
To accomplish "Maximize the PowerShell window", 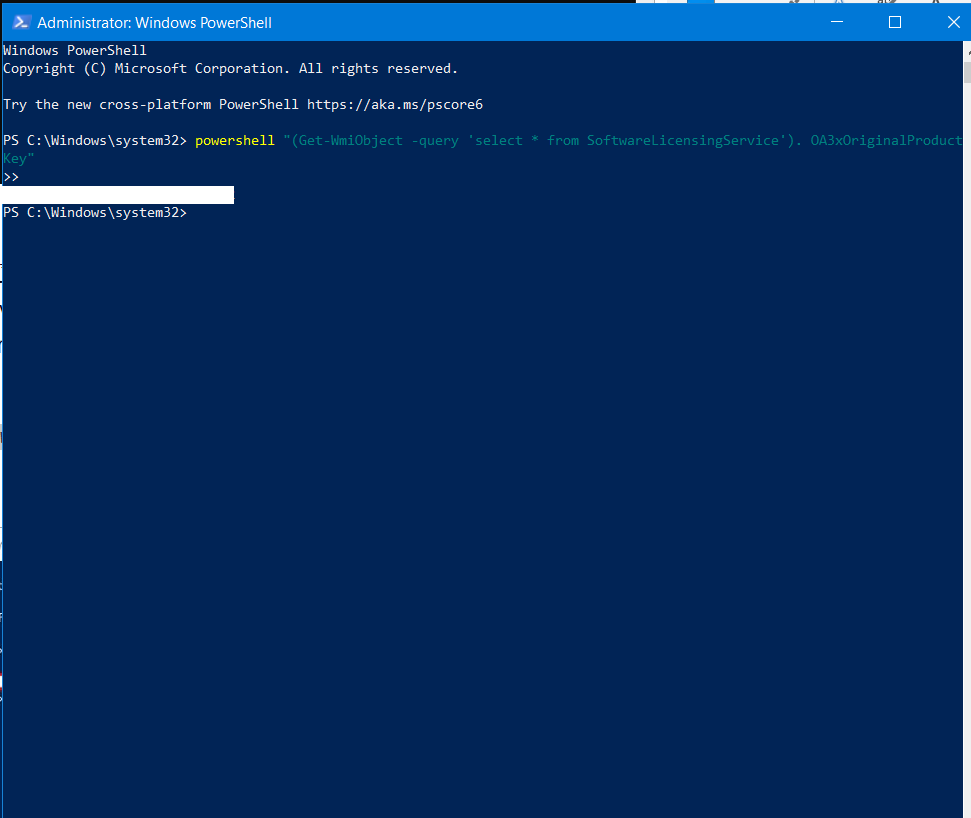I will click(895, 22).
